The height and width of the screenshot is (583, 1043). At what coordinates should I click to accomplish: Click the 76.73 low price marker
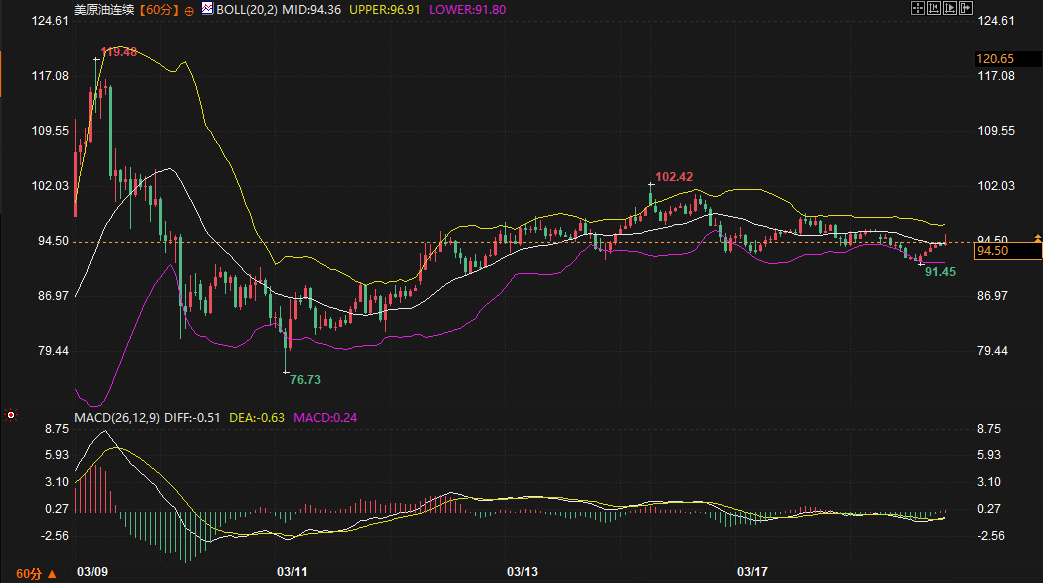tap(305, 380)
